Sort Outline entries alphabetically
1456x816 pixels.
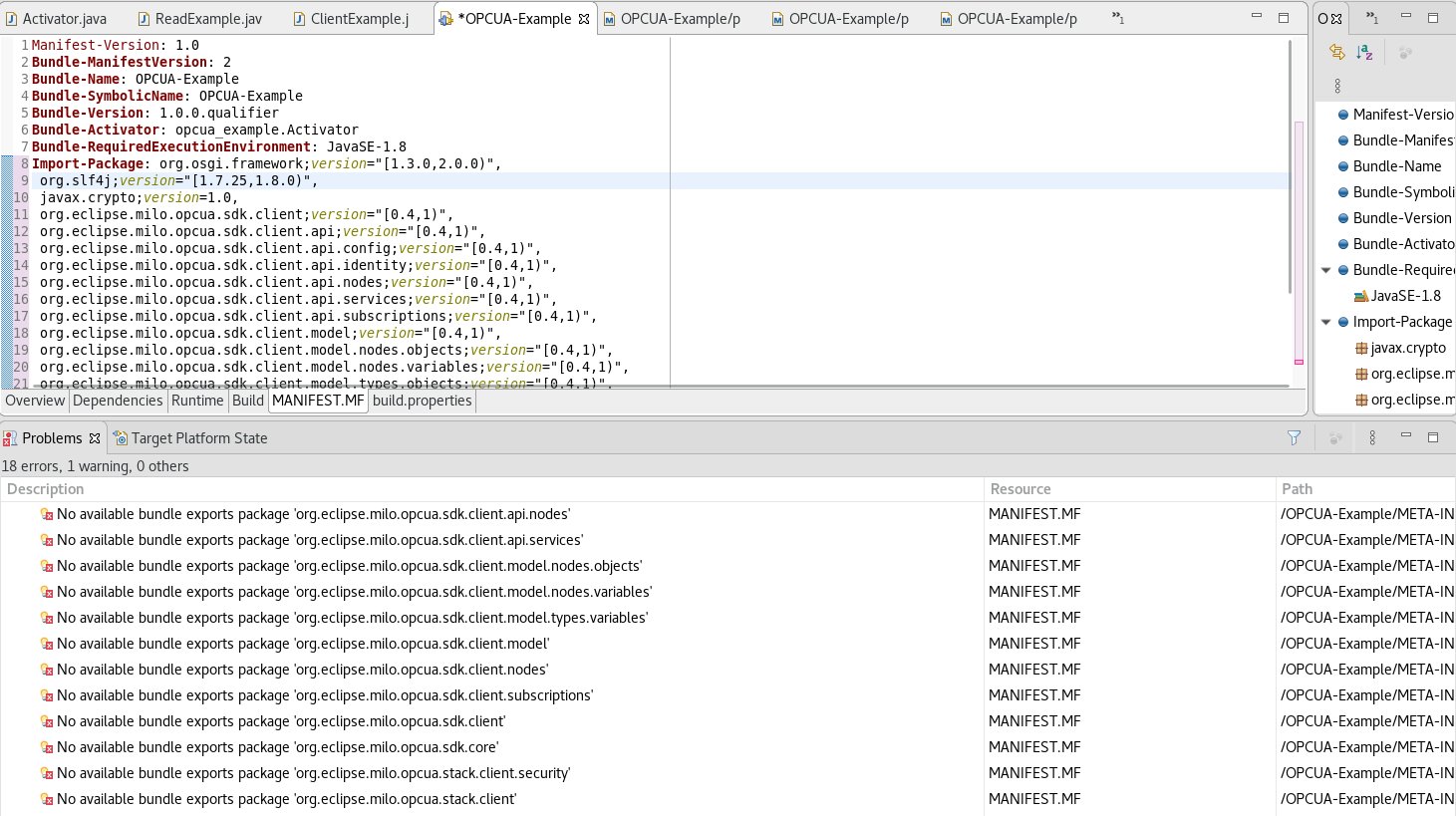pyautogui.click(x=1364, y=52)
